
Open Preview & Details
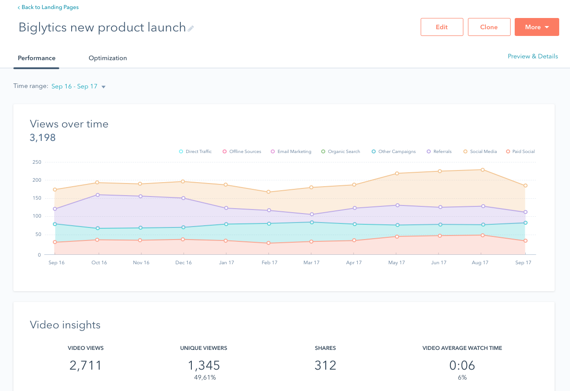coord(533,56)
